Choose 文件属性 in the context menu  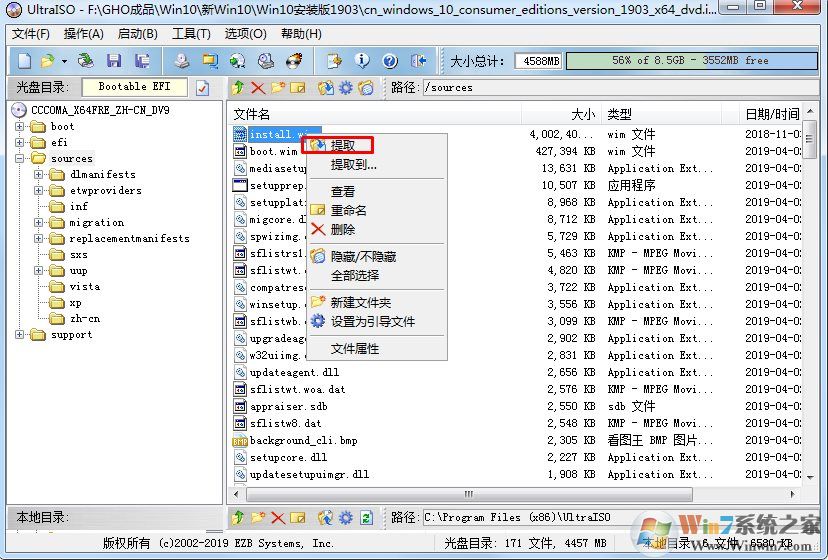tap(377, 349)
